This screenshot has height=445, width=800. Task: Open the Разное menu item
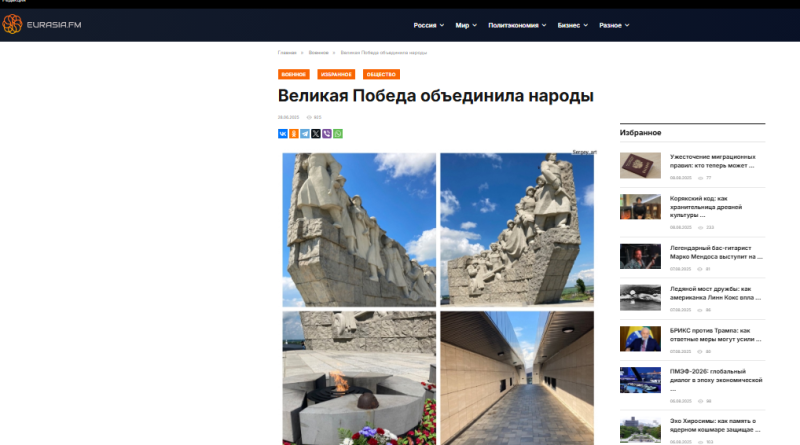(614, 25)
